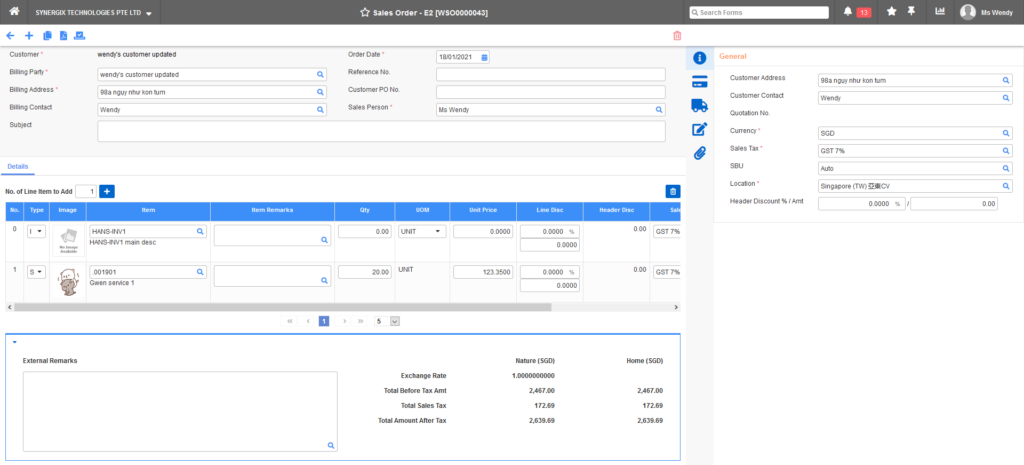Viewport: 1024px width, 465px height.
Task: Open Ms Wendy user profile
Action: [987, 12]
